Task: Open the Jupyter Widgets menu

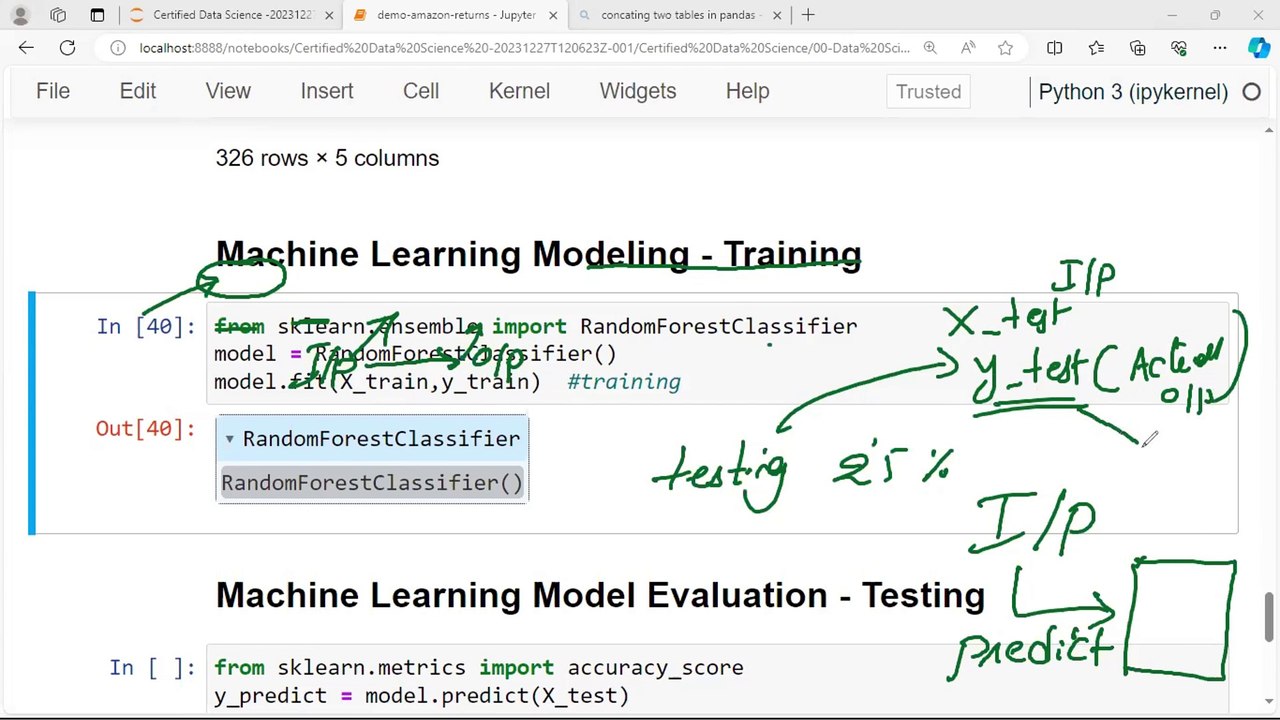Action: coord(638,91)
